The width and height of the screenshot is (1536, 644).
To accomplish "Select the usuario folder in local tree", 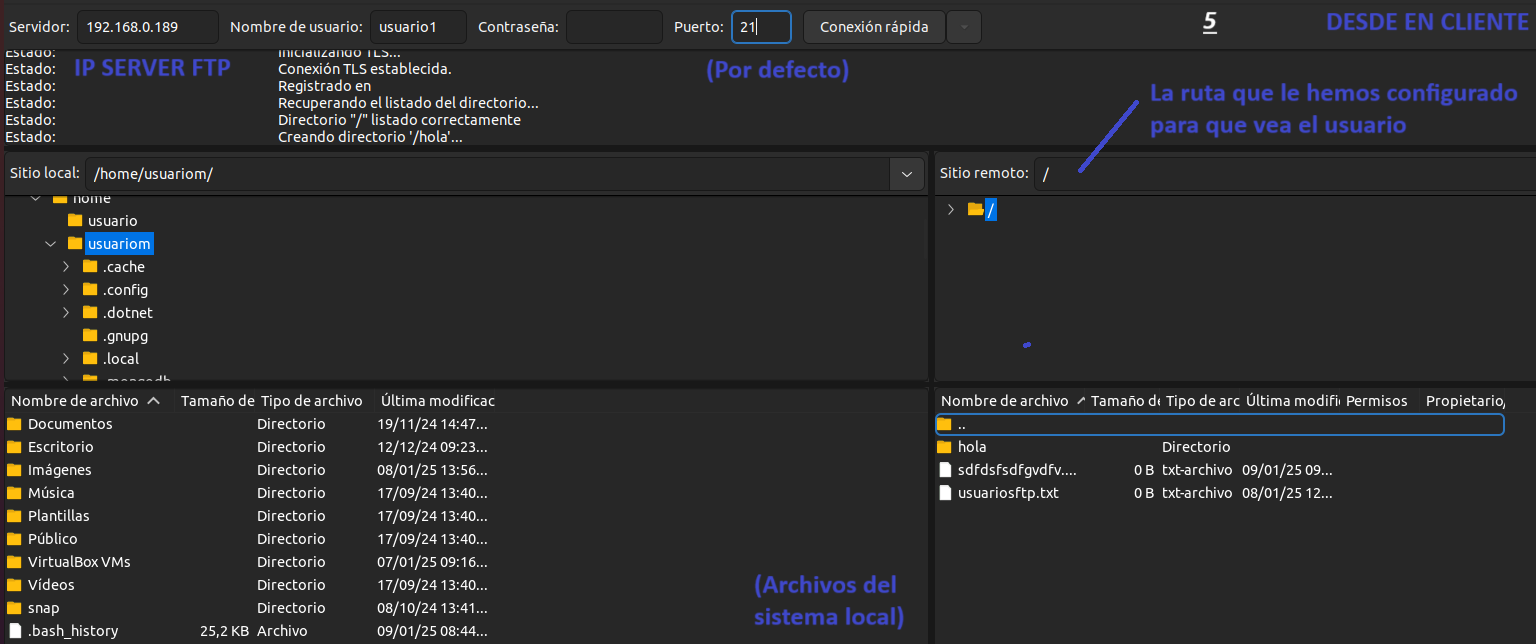I will coord(112,221).
